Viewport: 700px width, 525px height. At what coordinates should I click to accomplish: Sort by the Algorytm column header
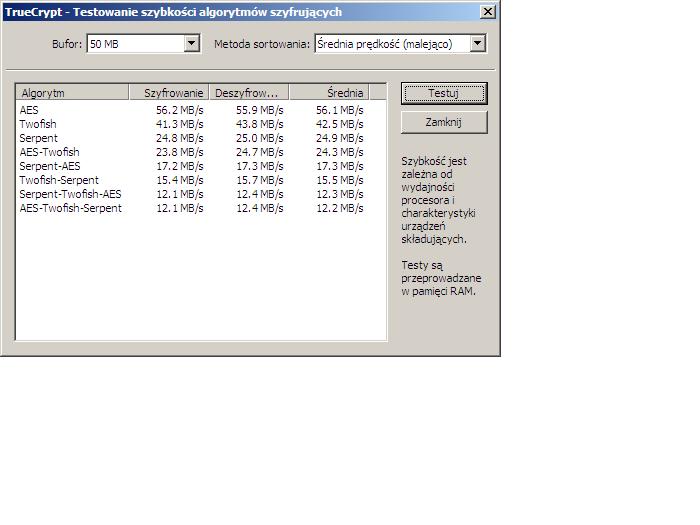pyautogui.click(x=72, y=92)
